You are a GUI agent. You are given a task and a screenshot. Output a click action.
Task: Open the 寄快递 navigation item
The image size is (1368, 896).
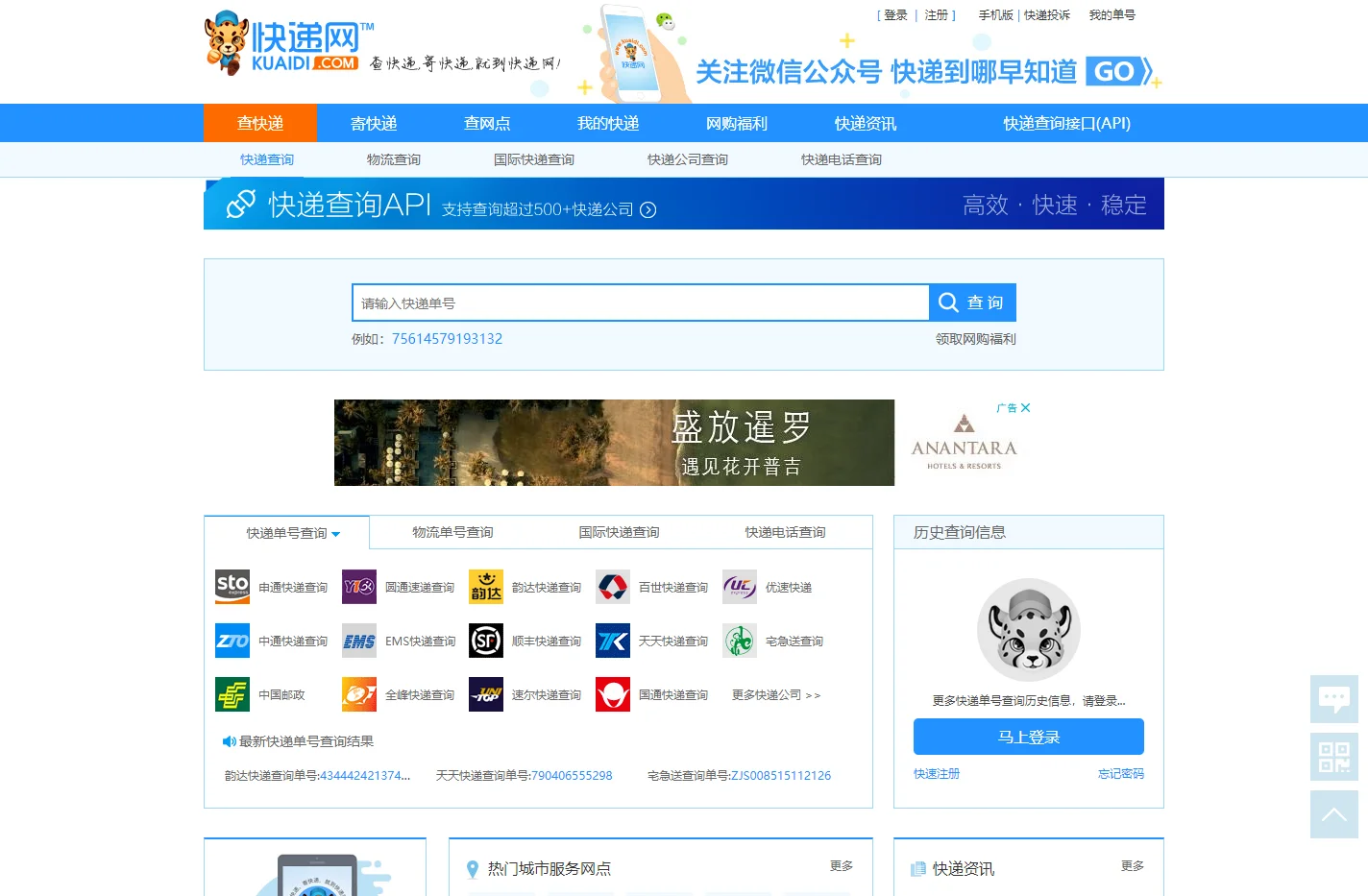(374, 123)
